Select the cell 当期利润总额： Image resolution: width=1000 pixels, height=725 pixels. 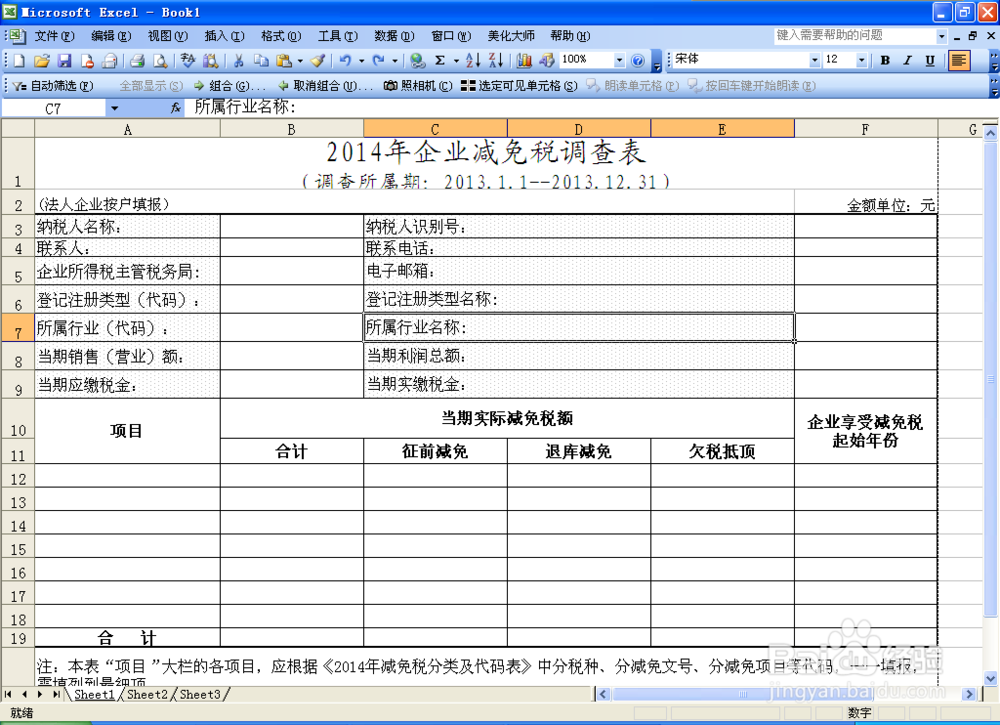point(578,356)
